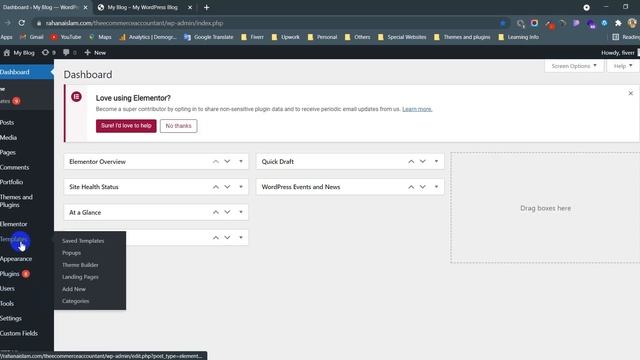This screenshot has height=360, width=640.
Task: Open Categories in Templates flyout
Action: pos(76,301)
